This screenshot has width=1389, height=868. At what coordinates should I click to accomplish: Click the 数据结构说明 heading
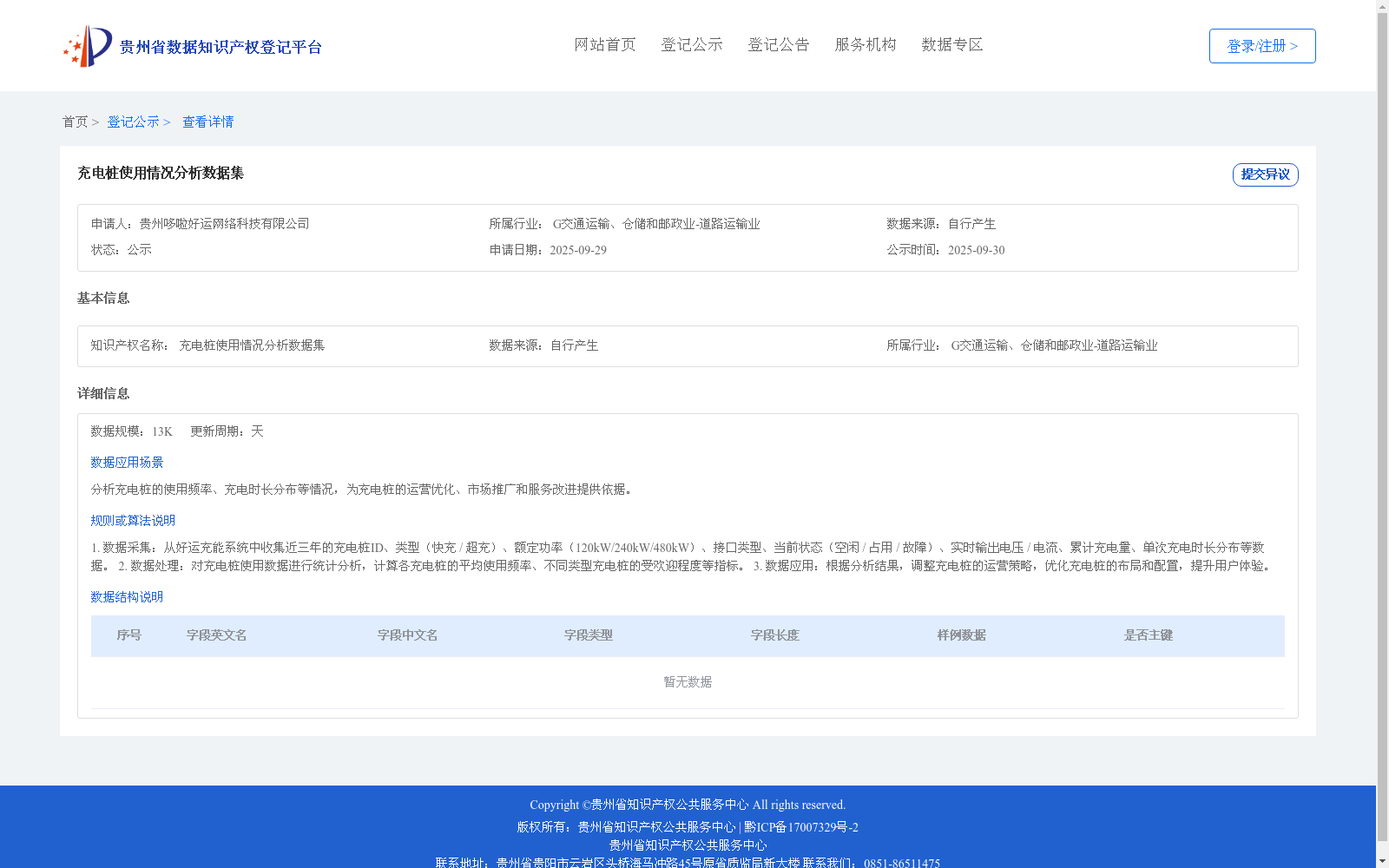click(x=127, y=597)
